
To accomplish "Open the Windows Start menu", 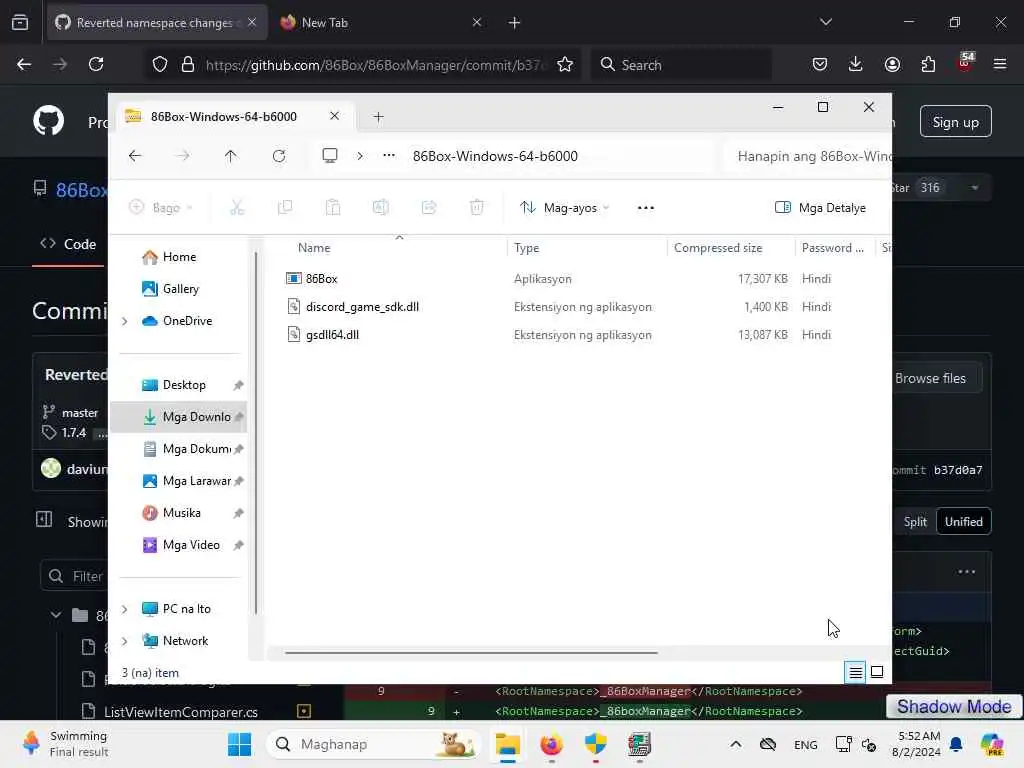I will coord(240,744).
